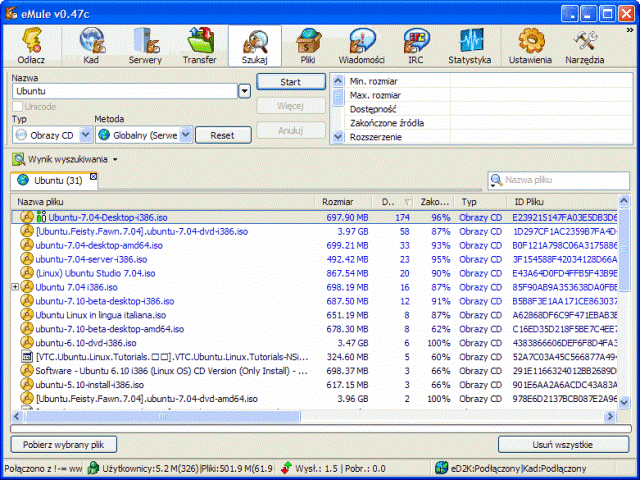Open the Metoda Globalny dropdown
Screen dimensions: 640x480
(x=186, y=135)
